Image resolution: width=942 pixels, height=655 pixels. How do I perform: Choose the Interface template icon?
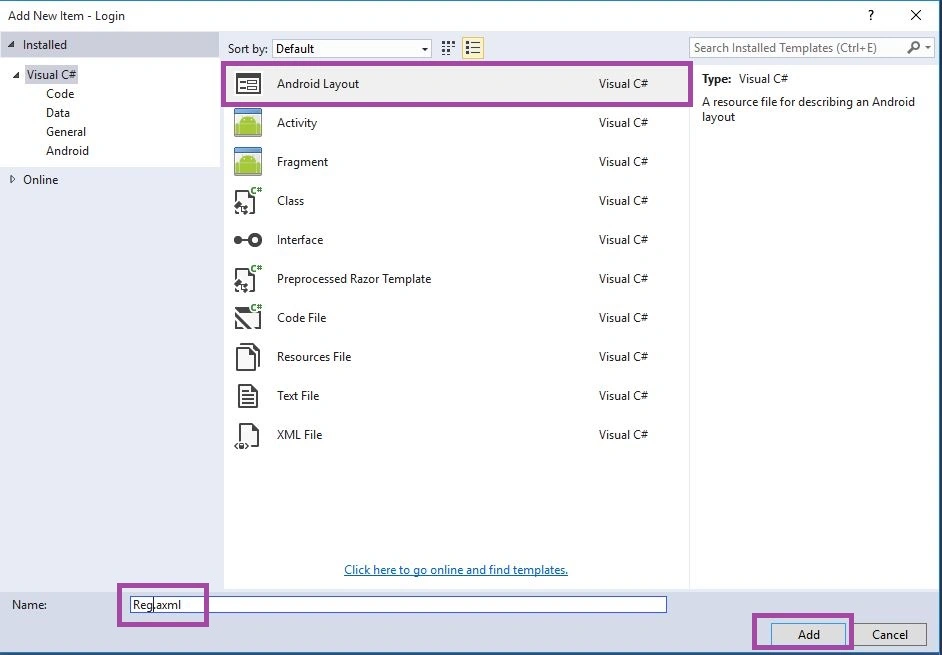248,240
